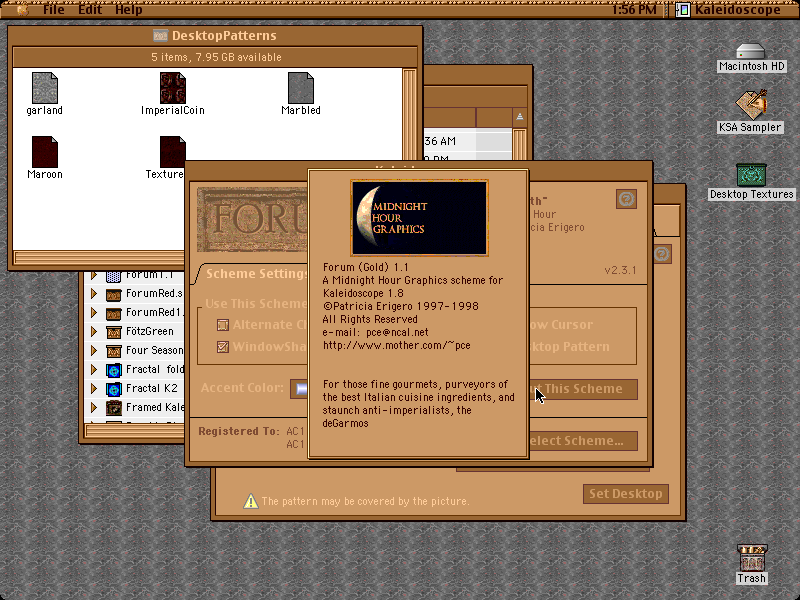The image size is (800, 600).
Task: Click the FötzGreen name in scheme list
Action: point(149,332)
